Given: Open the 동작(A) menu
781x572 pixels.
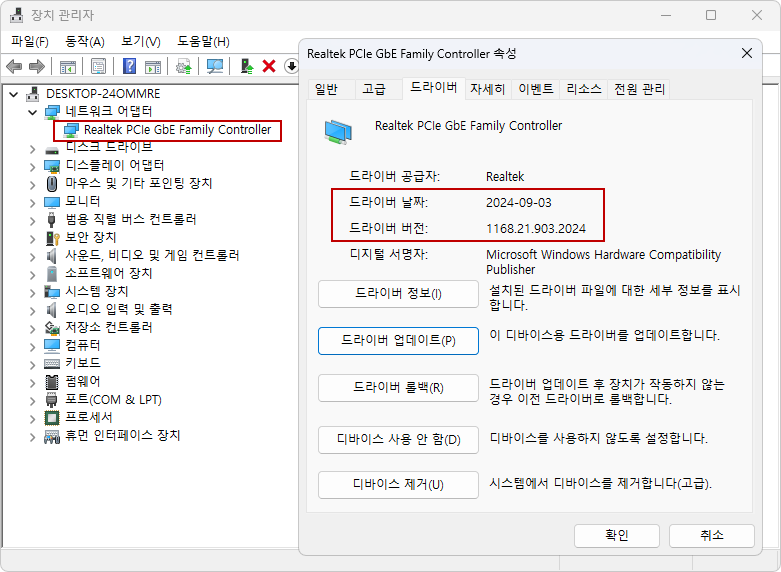Looking at the screenshot, I should coord(85,41).
